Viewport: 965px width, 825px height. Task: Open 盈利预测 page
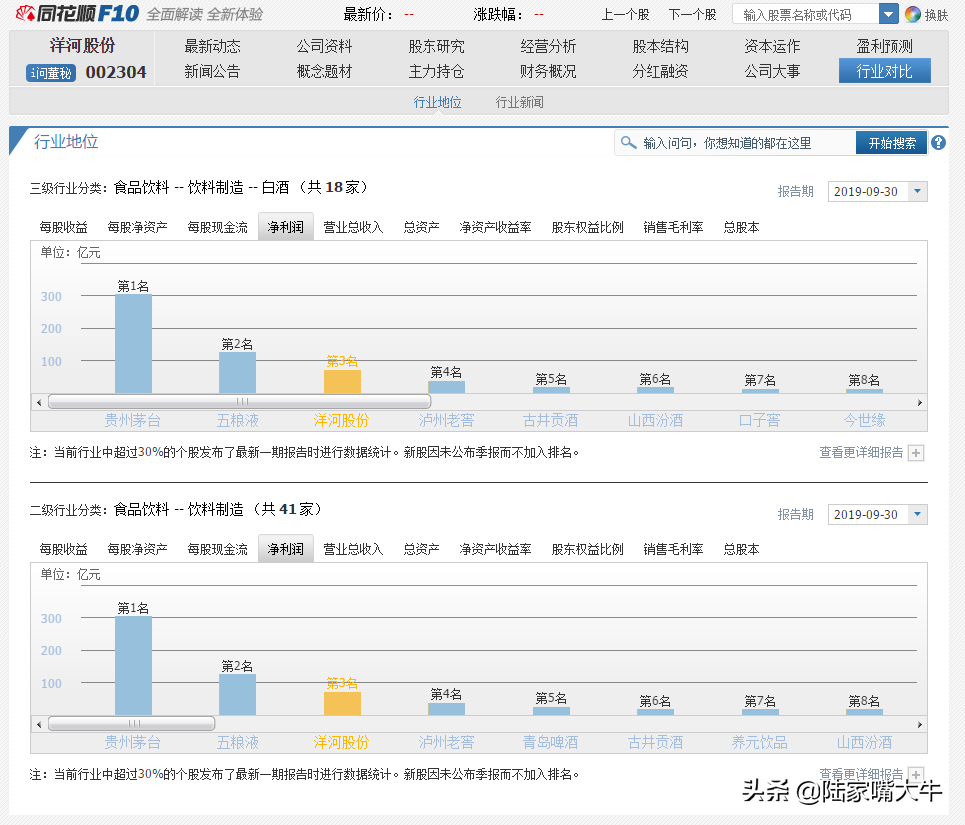pos(884,46)
